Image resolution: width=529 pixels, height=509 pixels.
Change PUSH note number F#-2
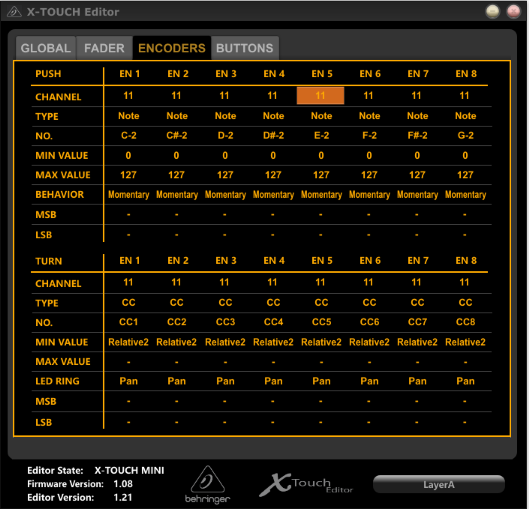[417, 136]
